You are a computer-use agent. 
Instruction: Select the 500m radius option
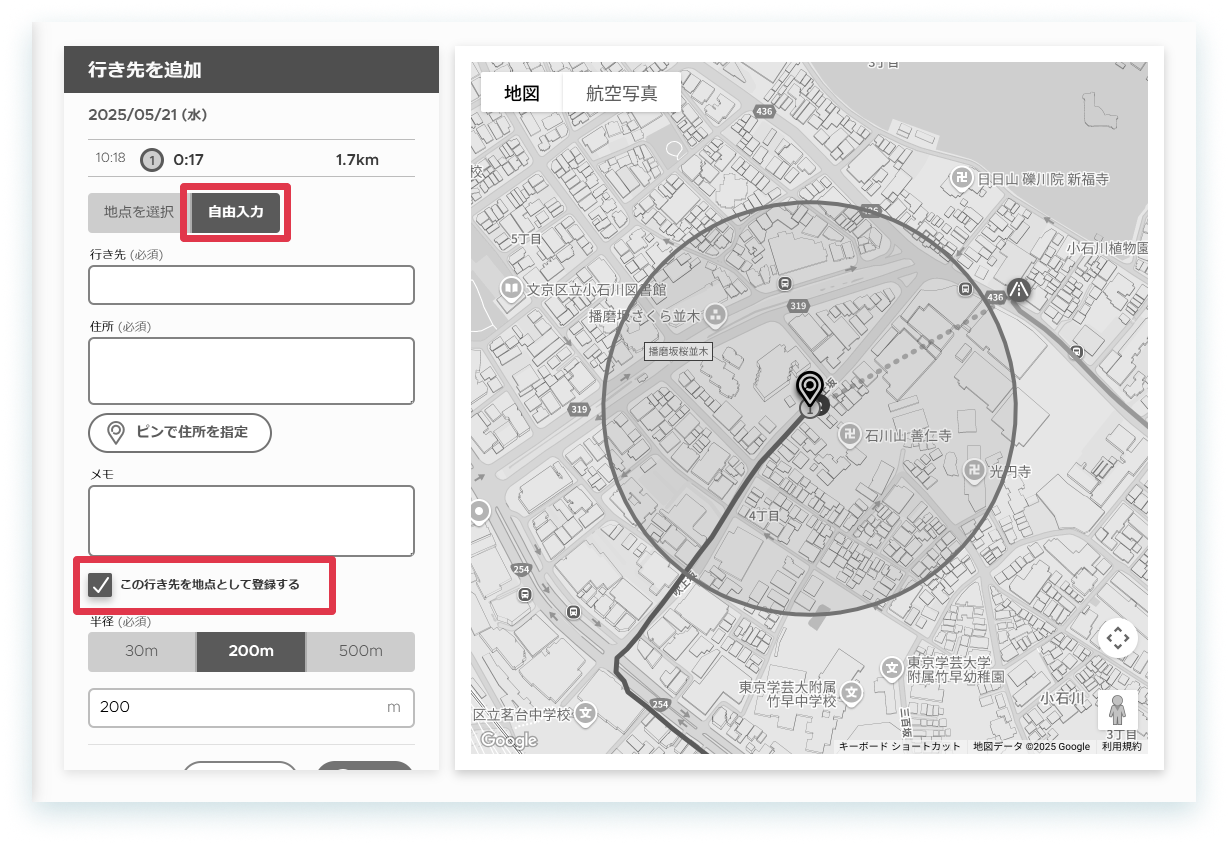(360, 651)
